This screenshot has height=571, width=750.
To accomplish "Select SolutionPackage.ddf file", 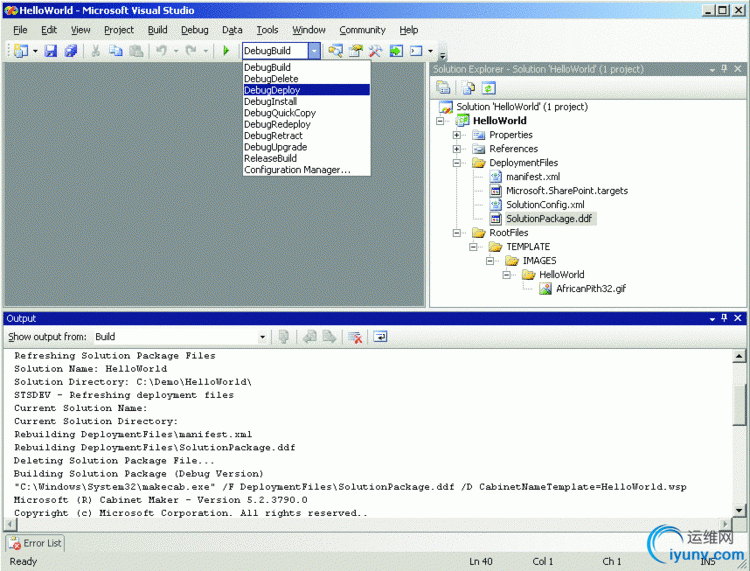I will 549,219.
